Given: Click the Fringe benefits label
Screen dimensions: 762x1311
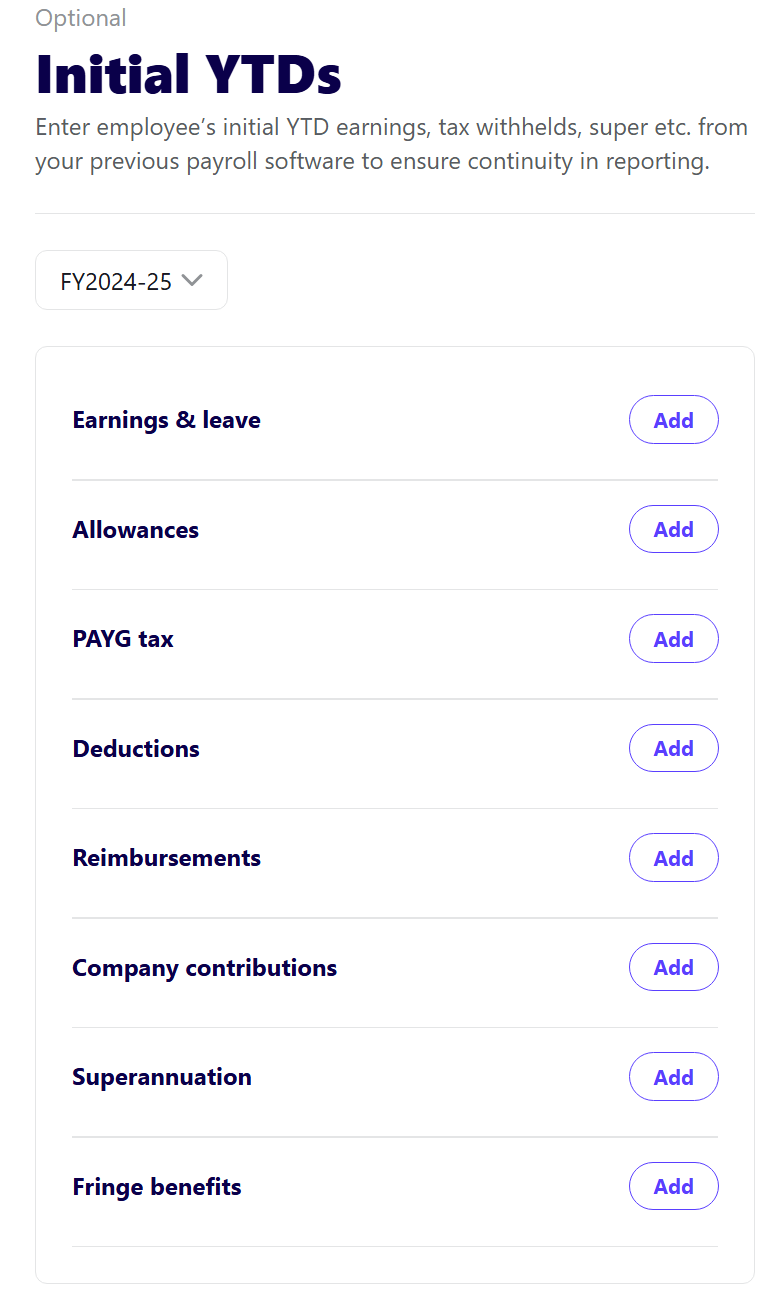Looking at the screenshot, I should tap(157, 1187).
